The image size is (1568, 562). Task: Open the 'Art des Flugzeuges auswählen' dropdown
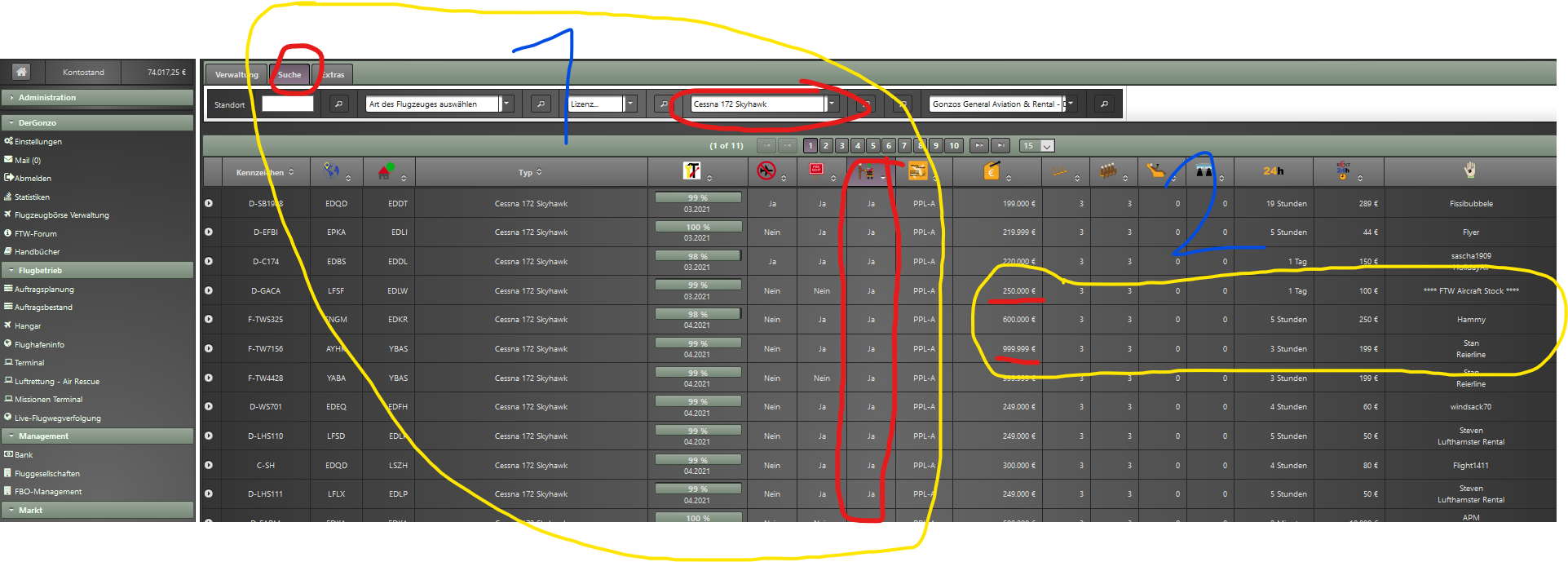[x=507, y=104]
